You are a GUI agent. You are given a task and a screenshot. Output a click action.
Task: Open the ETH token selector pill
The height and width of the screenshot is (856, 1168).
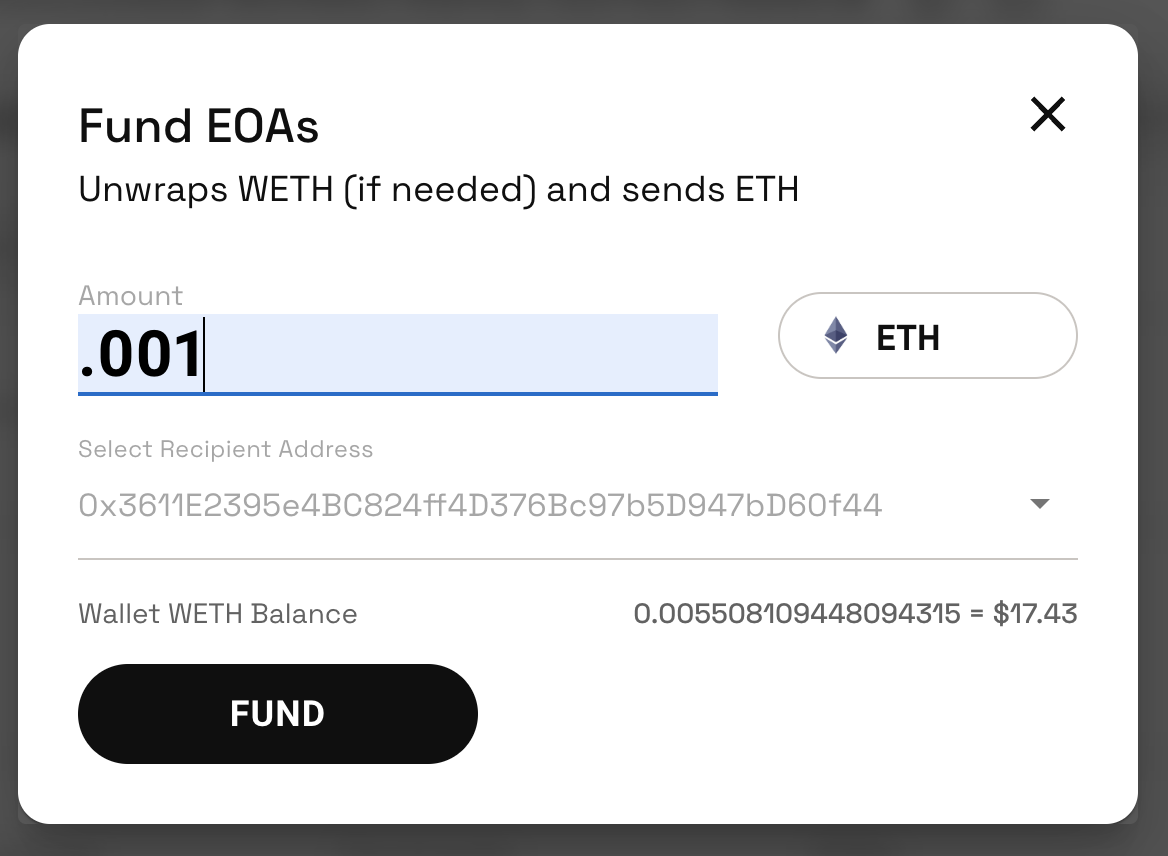point(927,336)
